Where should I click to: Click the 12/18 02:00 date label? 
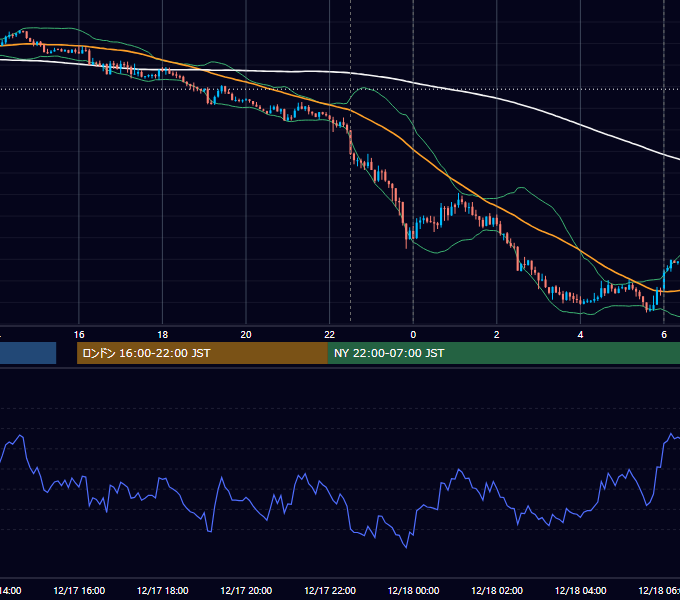pos(497,590)
